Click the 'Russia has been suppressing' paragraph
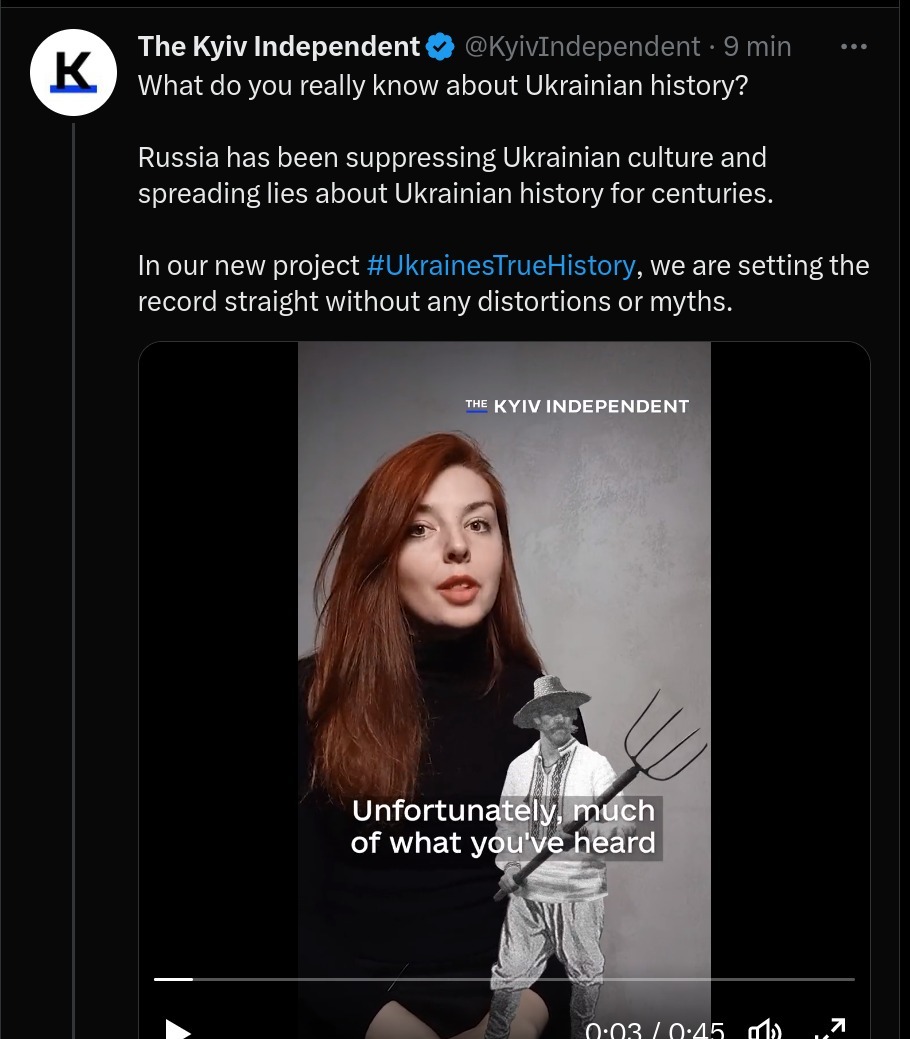910x1039 pixels. 456,176
